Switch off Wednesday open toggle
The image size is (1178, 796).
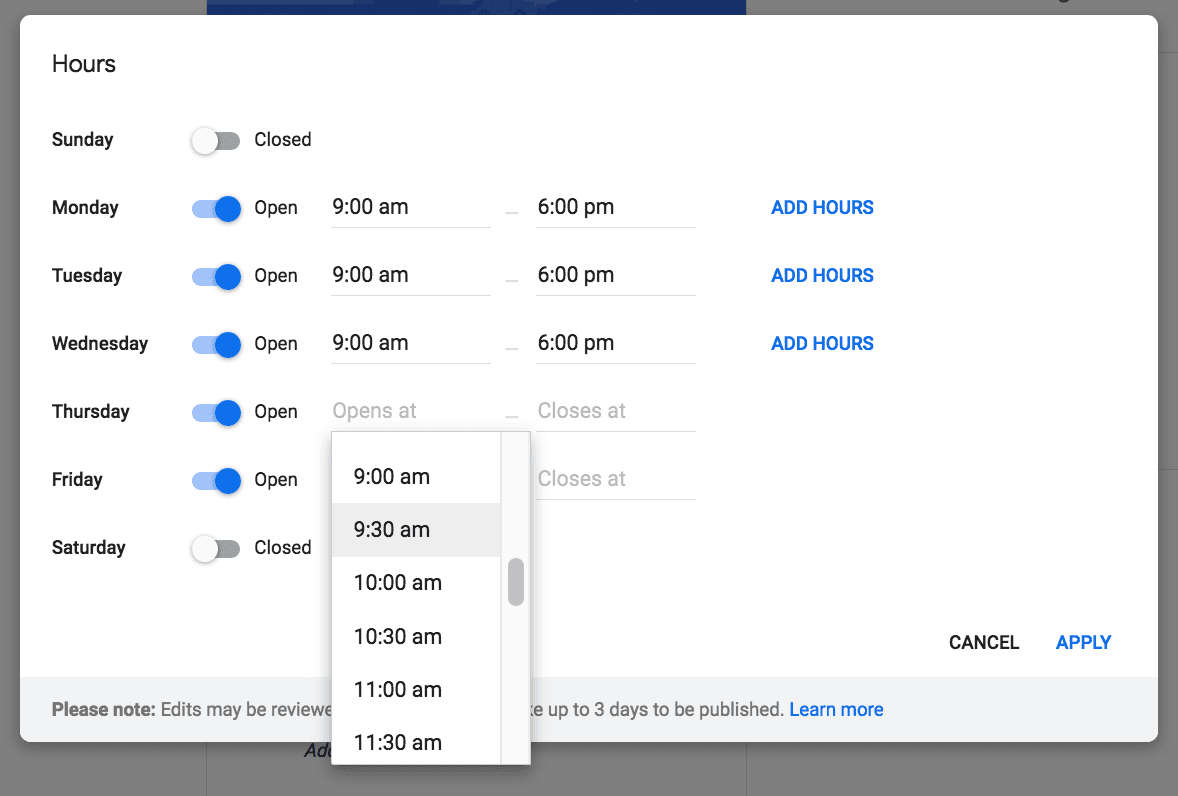coord(216,345)
